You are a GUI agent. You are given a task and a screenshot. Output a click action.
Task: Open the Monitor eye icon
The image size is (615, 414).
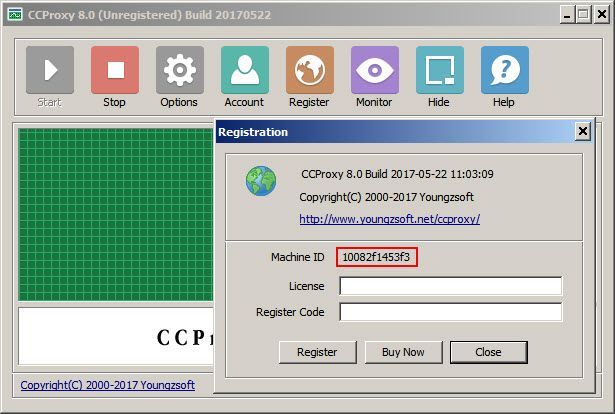(x=375, y=70)
